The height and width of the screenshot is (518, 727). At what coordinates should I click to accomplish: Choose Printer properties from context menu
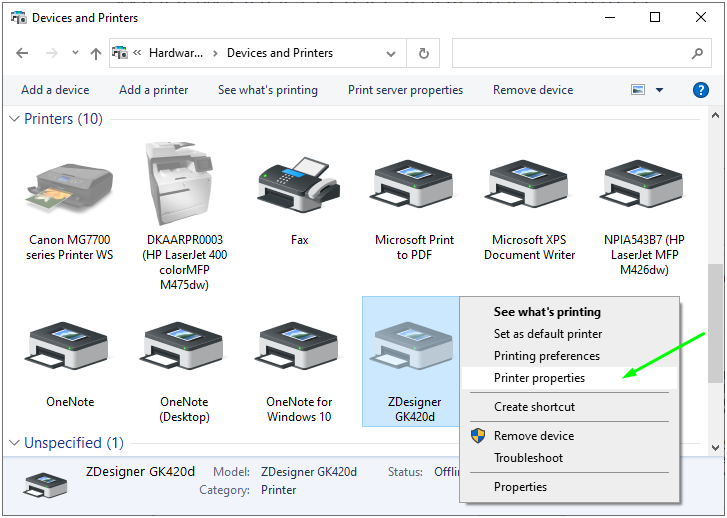tap(539, 378)
